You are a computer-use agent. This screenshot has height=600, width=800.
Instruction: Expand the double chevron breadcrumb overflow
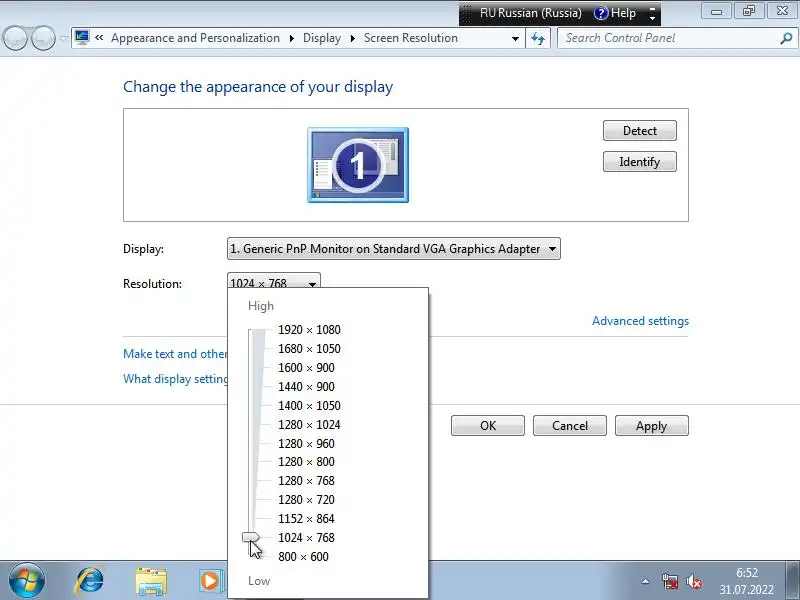[99, 37]
